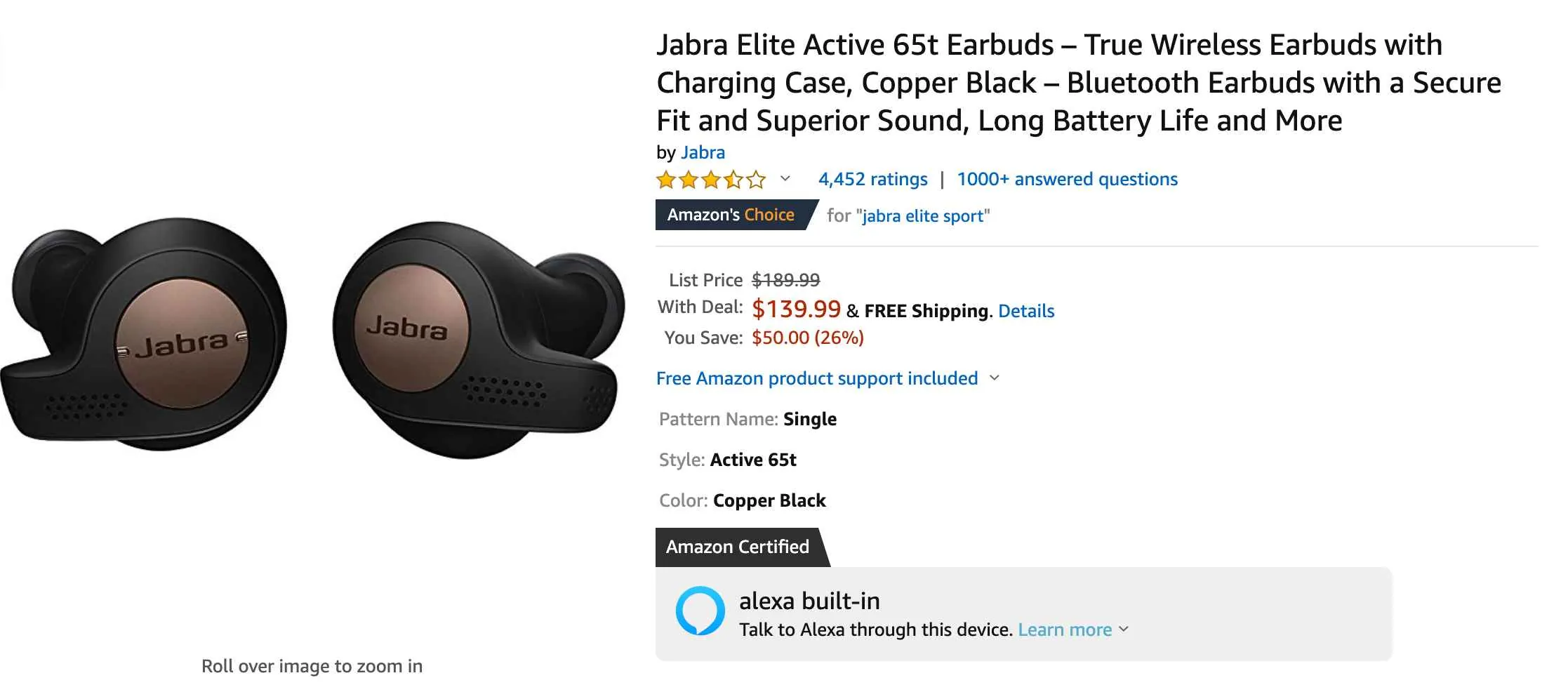
Task: Click the first star in the rating
Action: pos(665,180)
